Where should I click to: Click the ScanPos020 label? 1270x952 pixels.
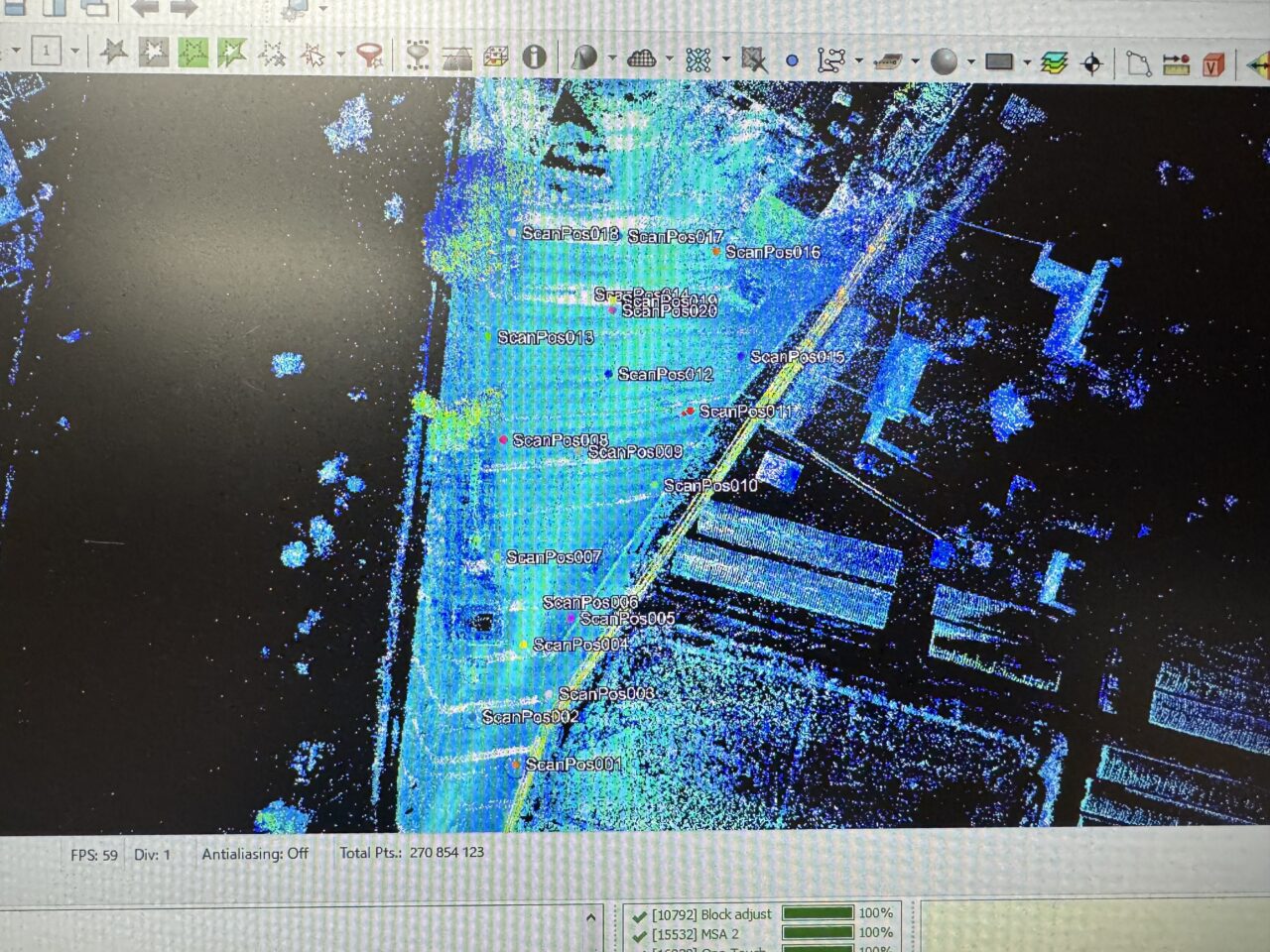tap(670, 311)
